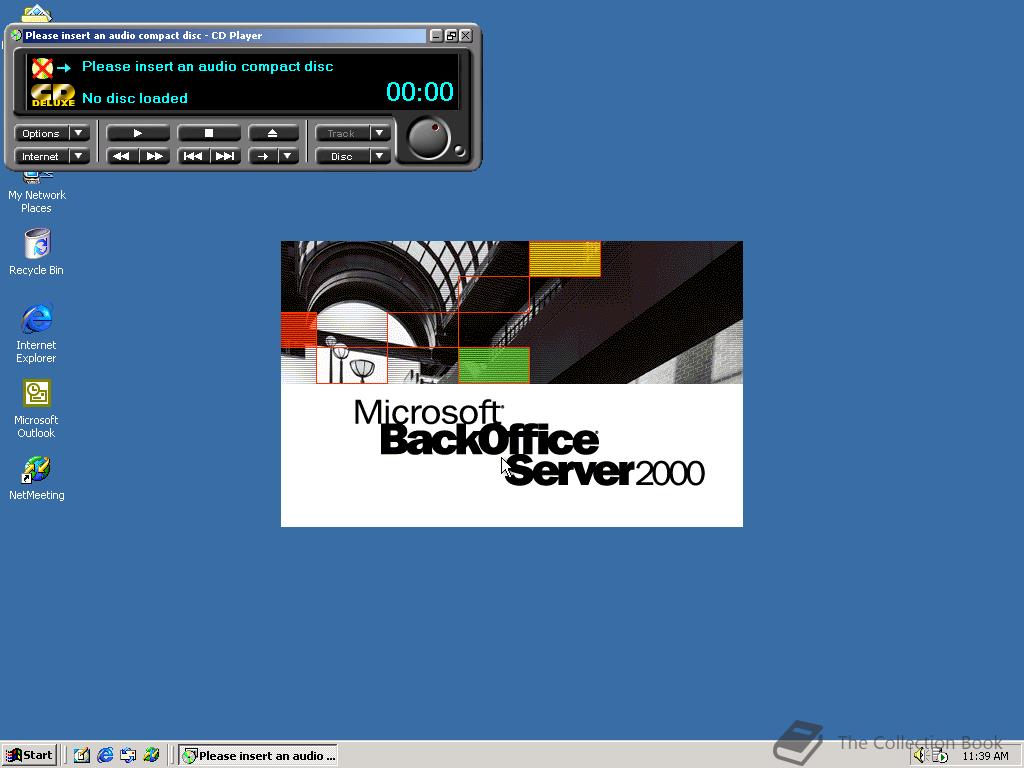Screen dimensions: 1024x768
Task: Launch NetMeeting from the Quick Launch bar
Action: pos(152,756)
